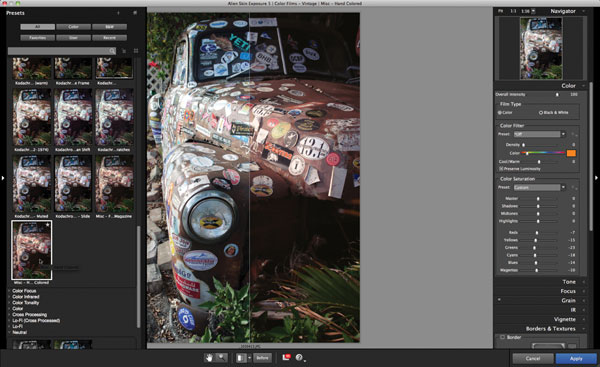
Task: Open the Help question mark icon
Action: click(x=299, y=358)
